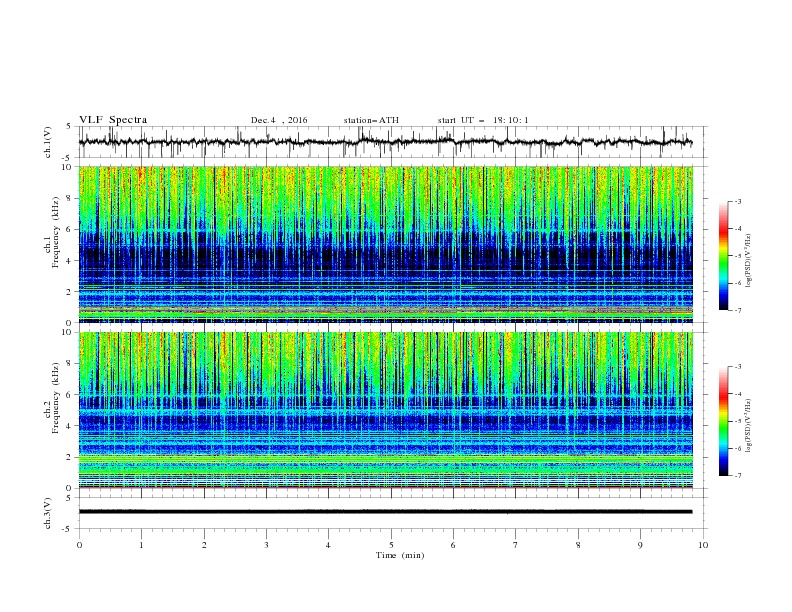
Task: Click tick label "5" on the Time axis
Action: pos(391,545)
